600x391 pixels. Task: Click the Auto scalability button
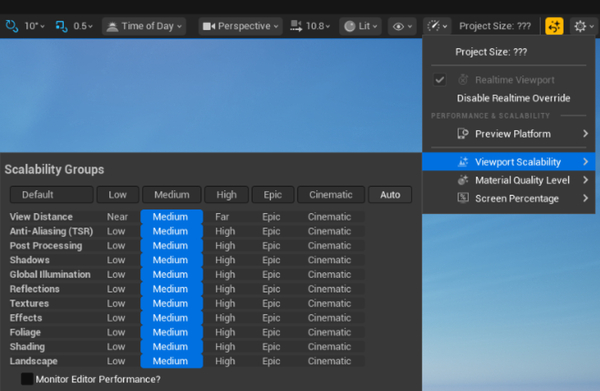point(390,195)
